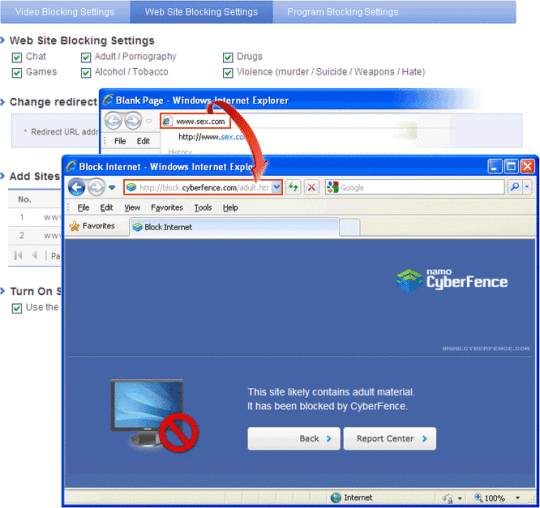Image resolution: width=540 pixels, height=508 pixels.
Task: Expand dropdown beside the status bar privacy icon
Action: pyautogui.click(x=460, y=498)
